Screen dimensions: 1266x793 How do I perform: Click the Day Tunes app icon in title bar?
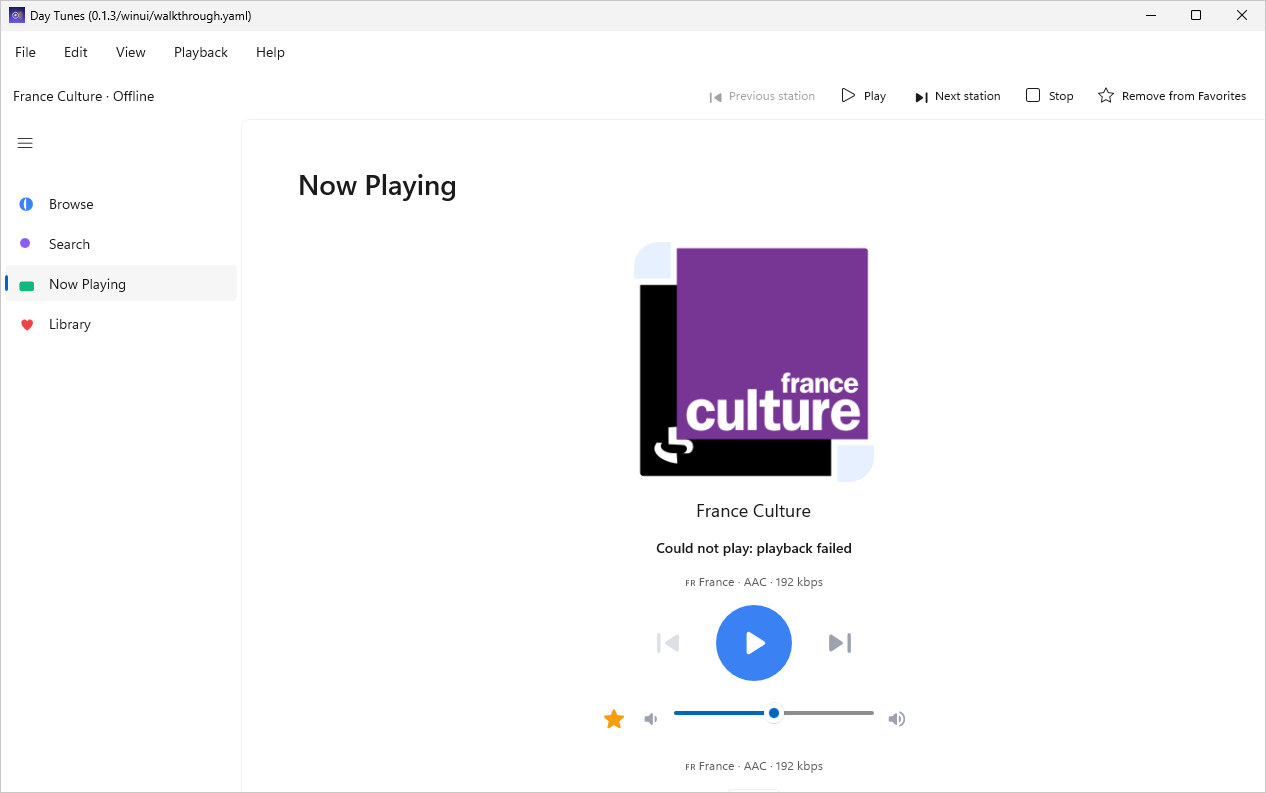pos(17,15)
